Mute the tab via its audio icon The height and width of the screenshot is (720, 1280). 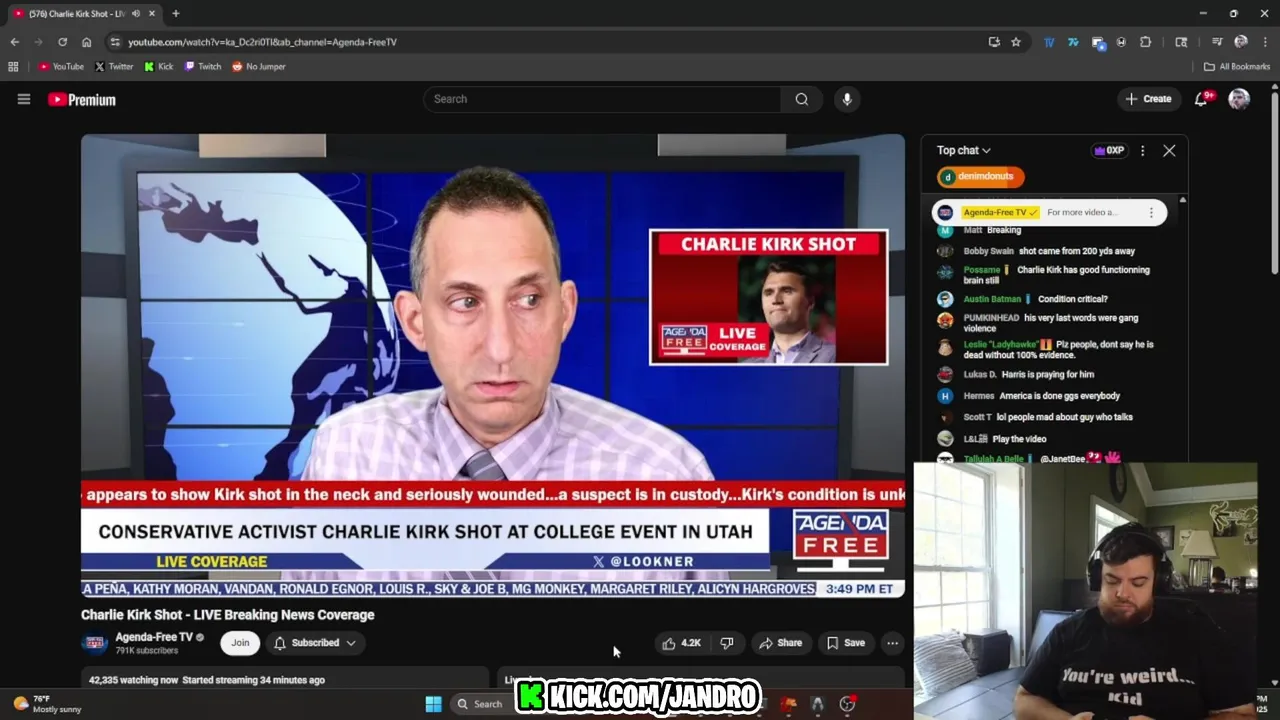(x=136, y=14)
